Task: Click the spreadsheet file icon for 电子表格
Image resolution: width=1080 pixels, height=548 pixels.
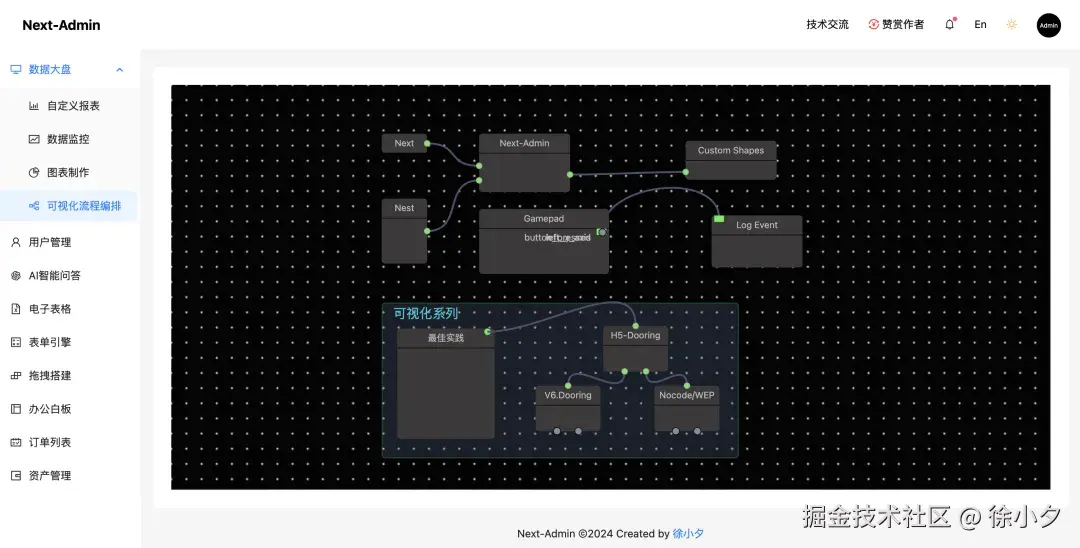Action: [x=16, y=309]
